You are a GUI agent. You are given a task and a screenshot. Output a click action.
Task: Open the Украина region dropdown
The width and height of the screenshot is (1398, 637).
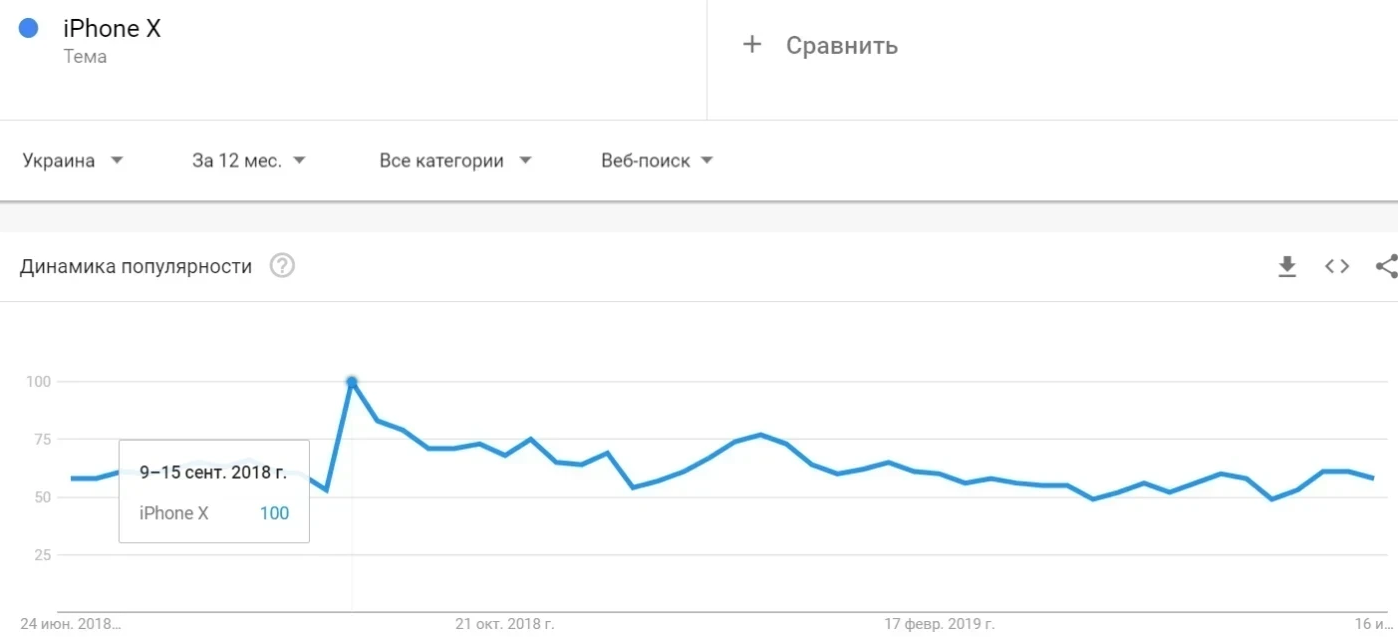coord(73,160)
